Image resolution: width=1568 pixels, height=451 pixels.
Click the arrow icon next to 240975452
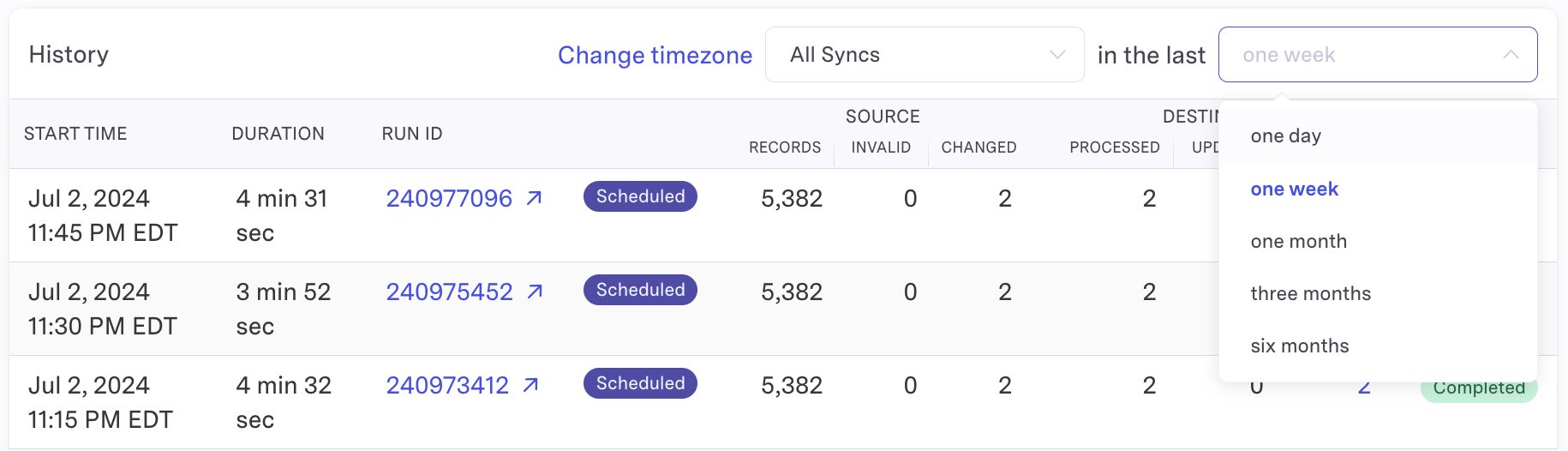click(x=535, y=292)
